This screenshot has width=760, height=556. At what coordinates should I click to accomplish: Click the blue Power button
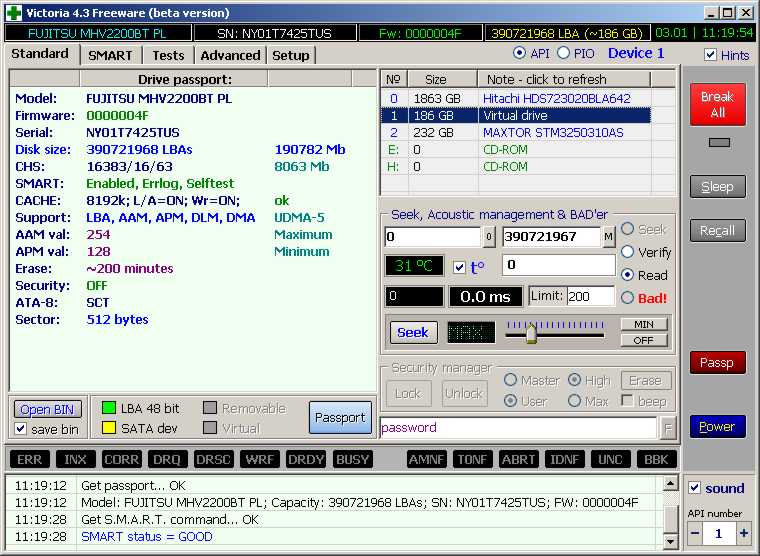click(717, 427)
